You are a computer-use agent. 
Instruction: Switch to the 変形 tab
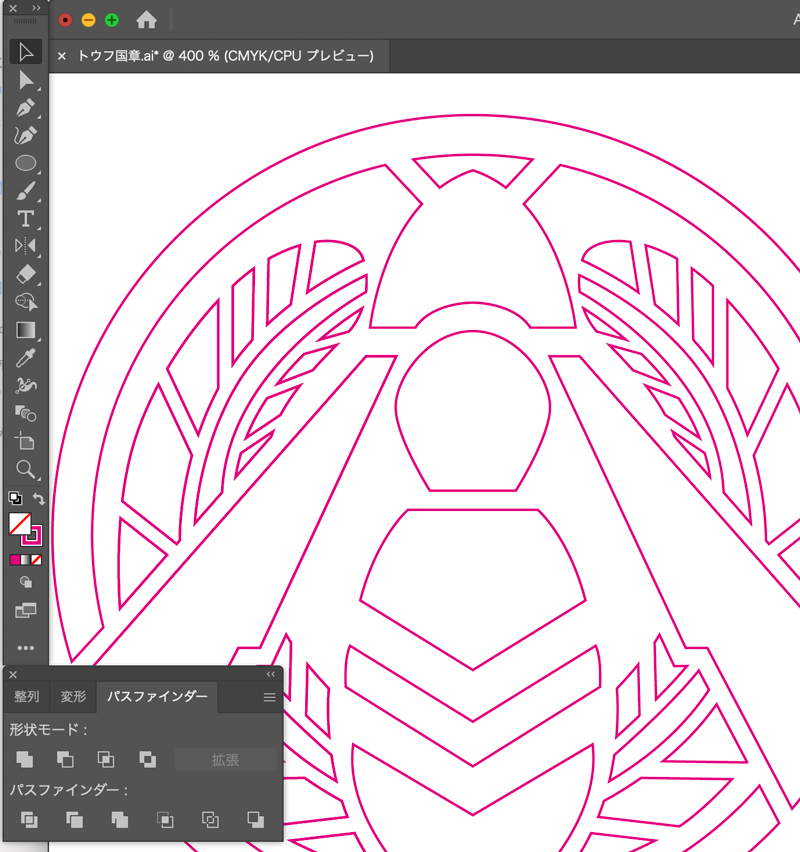coord(73,697)
